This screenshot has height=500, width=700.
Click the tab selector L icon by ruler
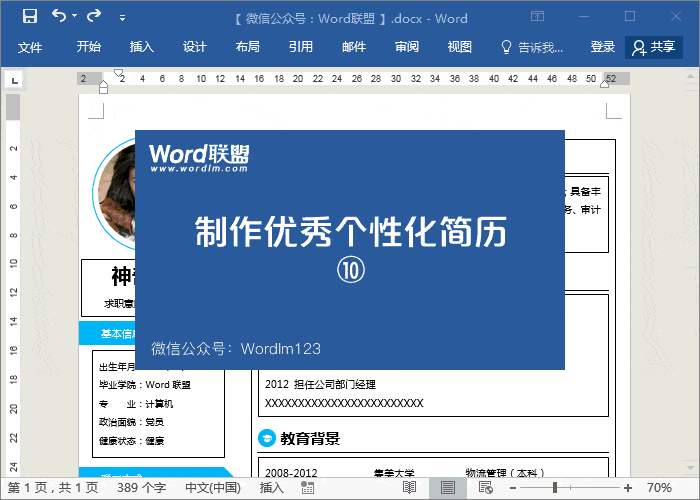pos(14,80)
